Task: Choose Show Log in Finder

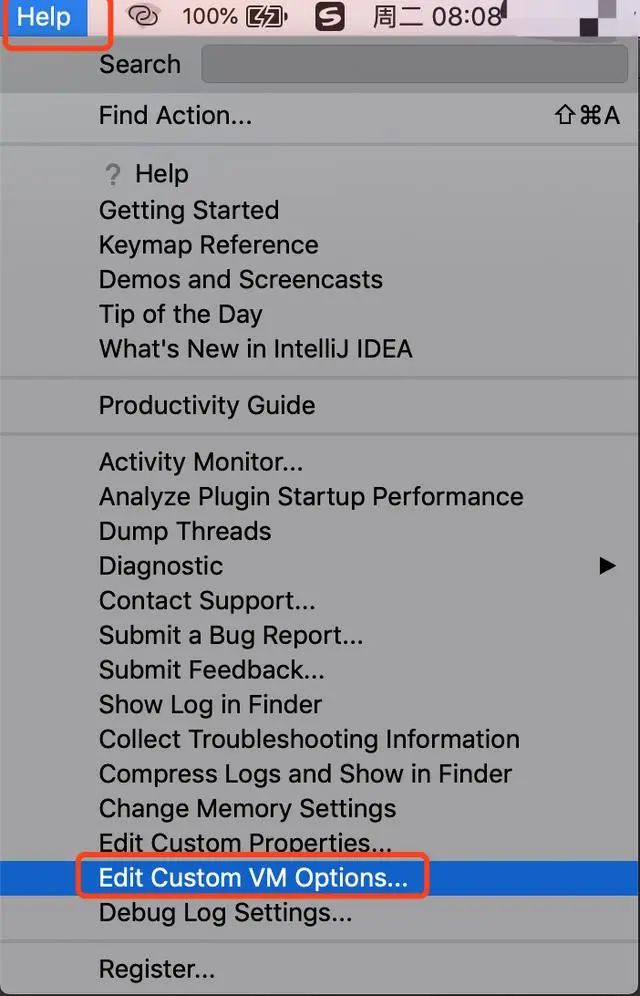Action: [x=210, y=704]
